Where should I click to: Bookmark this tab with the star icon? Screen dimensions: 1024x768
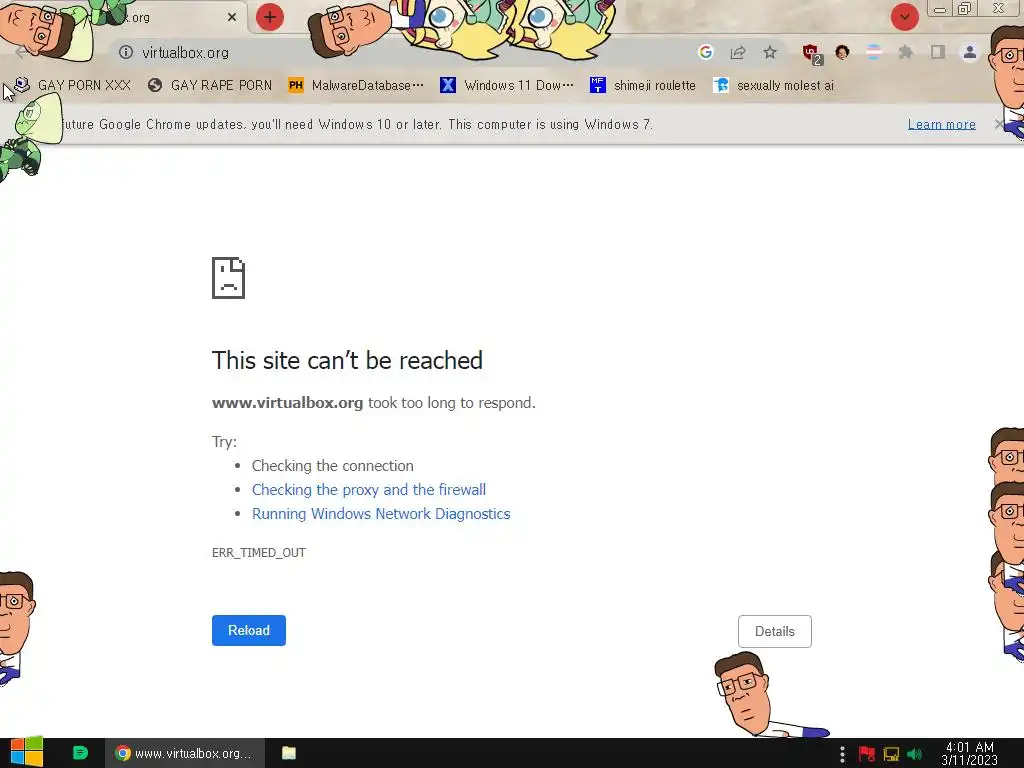[x=770, y=52]
